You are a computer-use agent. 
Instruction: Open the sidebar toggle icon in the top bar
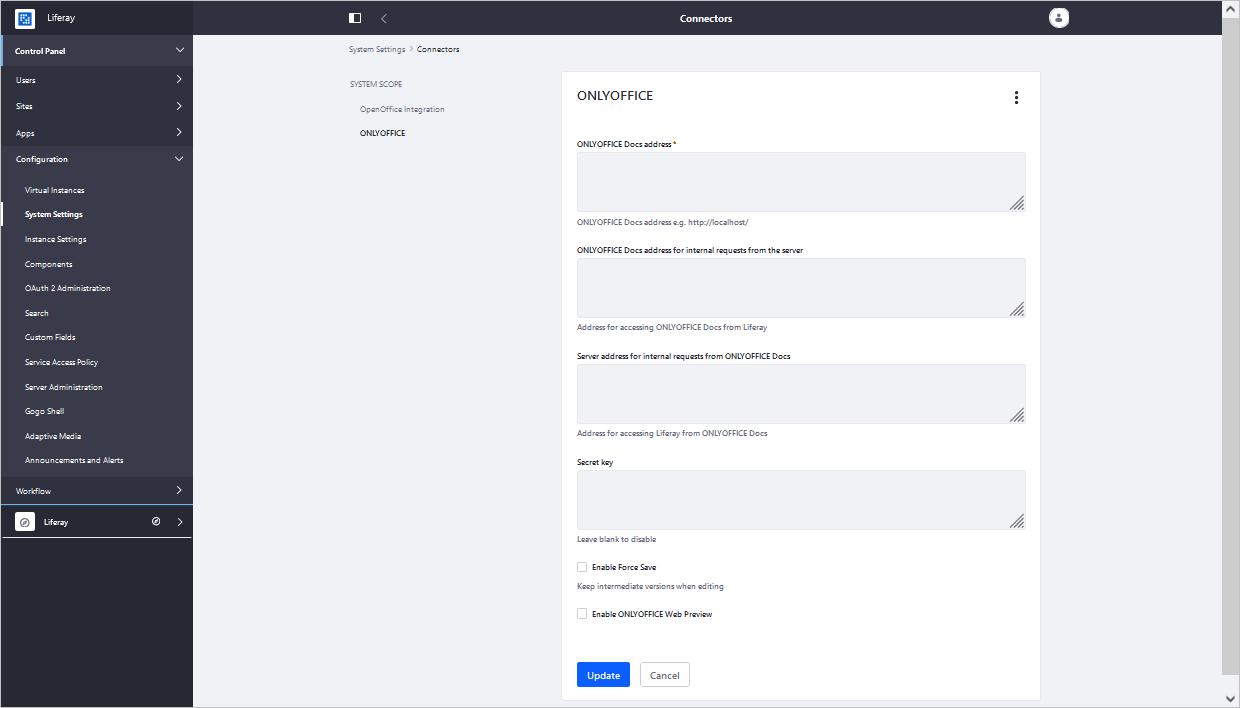point(355,17)
